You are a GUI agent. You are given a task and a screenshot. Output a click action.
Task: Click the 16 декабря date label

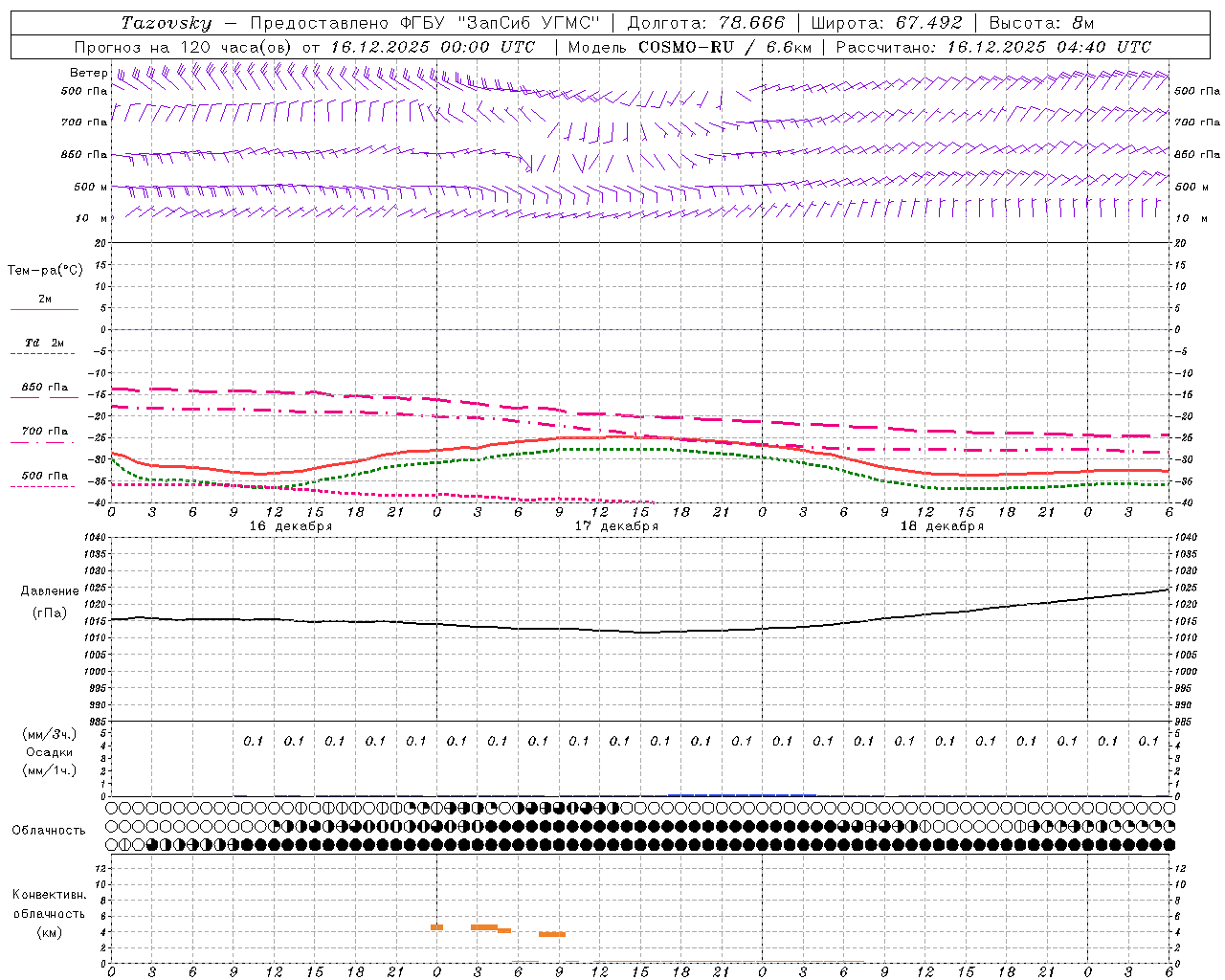(x=291, y=526)
